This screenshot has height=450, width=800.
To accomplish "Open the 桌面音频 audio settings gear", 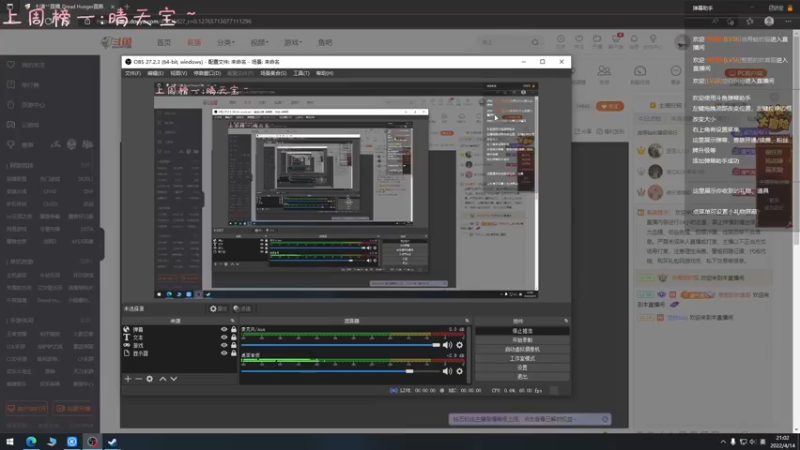I will pos(460,371).
